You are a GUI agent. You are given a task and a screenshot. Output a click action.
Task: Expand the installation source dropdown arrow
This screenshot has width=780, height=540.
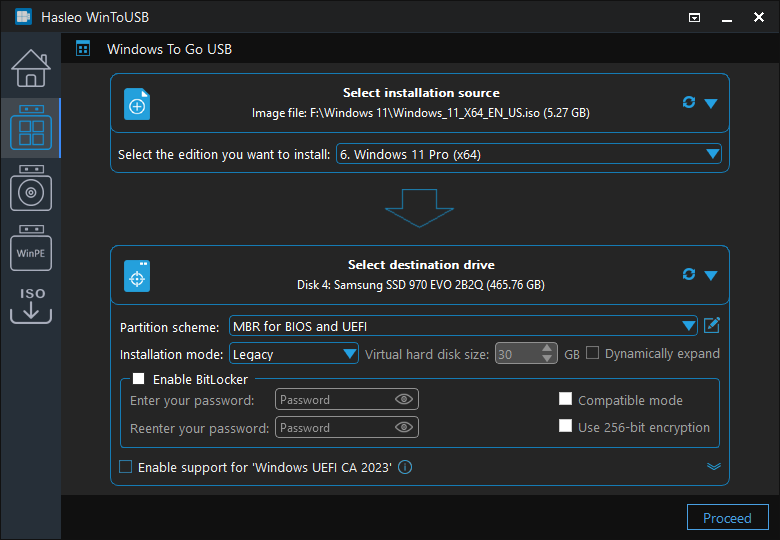tap(711, 103)
